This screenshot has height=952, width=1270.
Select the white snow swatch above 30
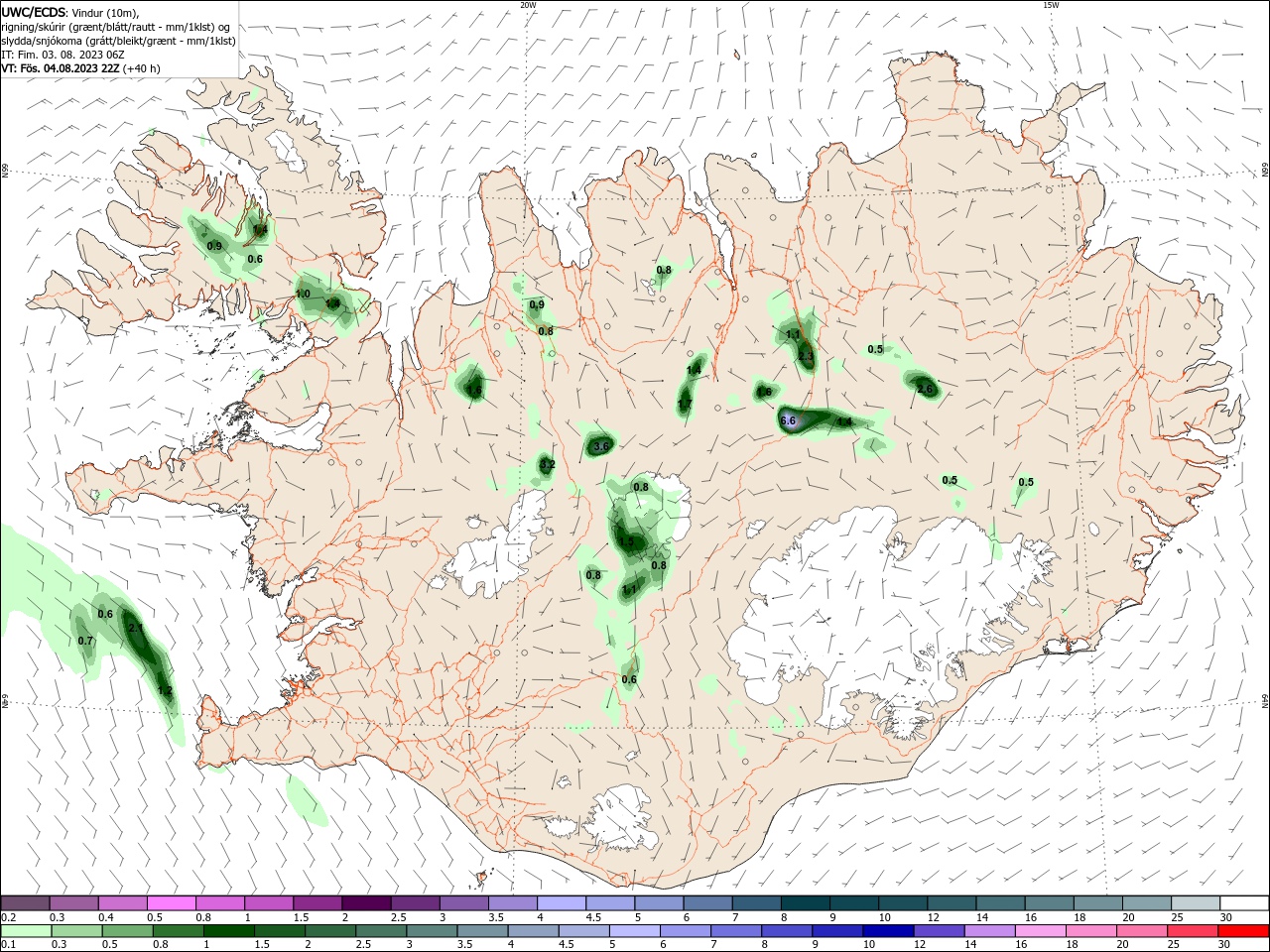coord(1244,903)
